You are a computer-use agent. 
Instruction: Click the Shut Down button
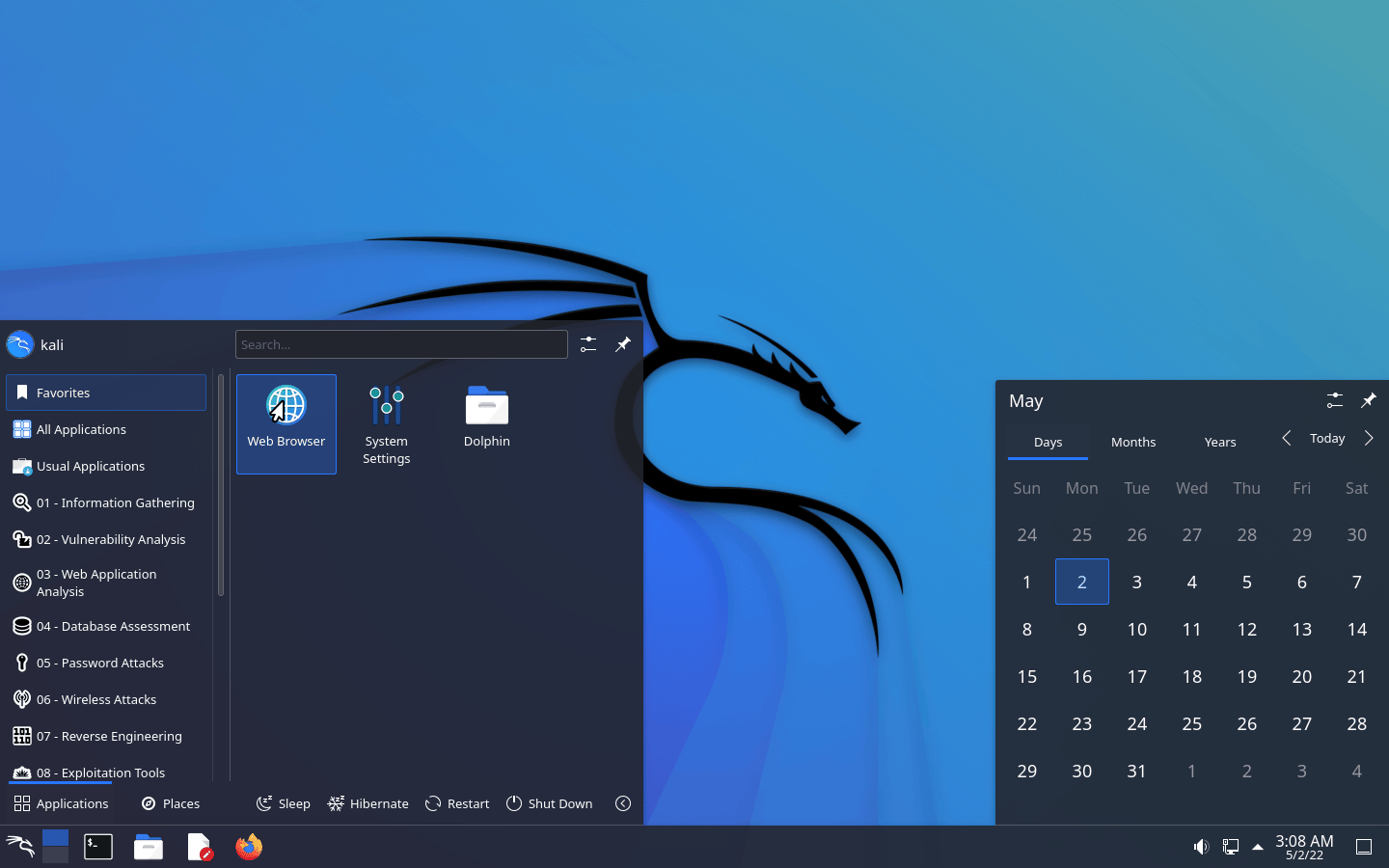pyautogui.click(x=550, y=803)
